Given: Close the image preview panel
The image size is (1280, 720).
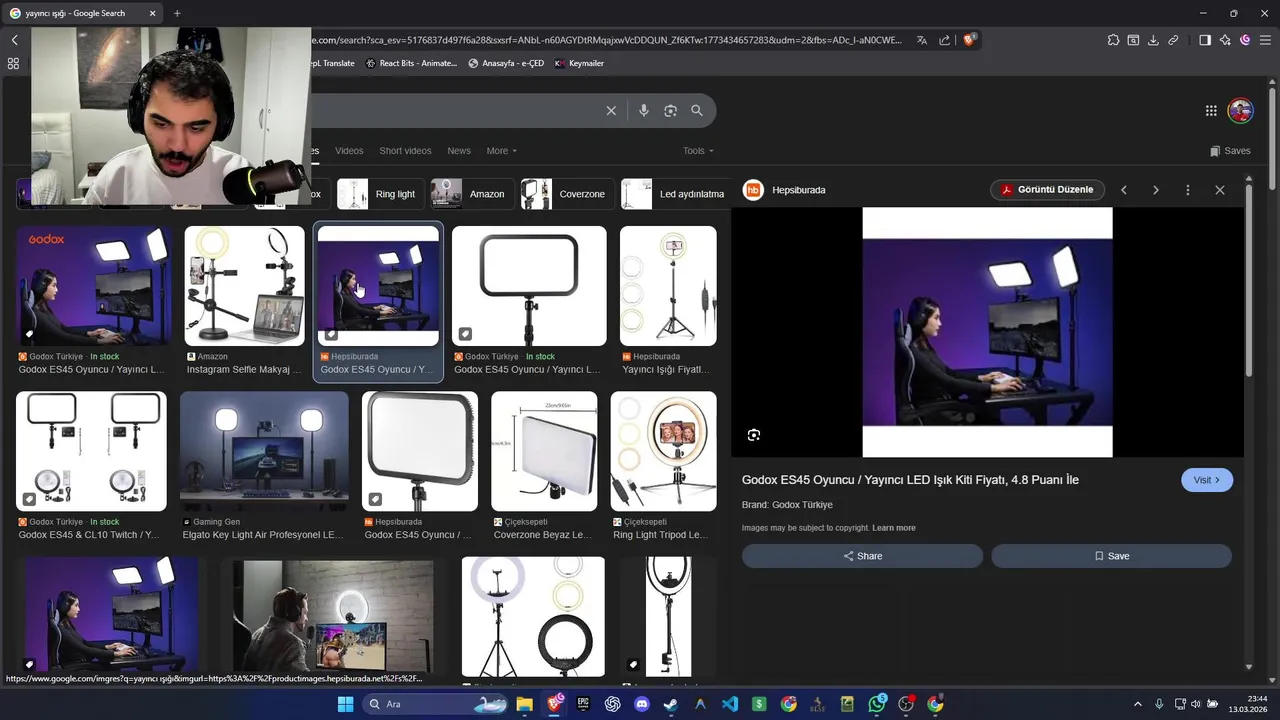Looking at the screenshot, I should tap(1220, 190).
